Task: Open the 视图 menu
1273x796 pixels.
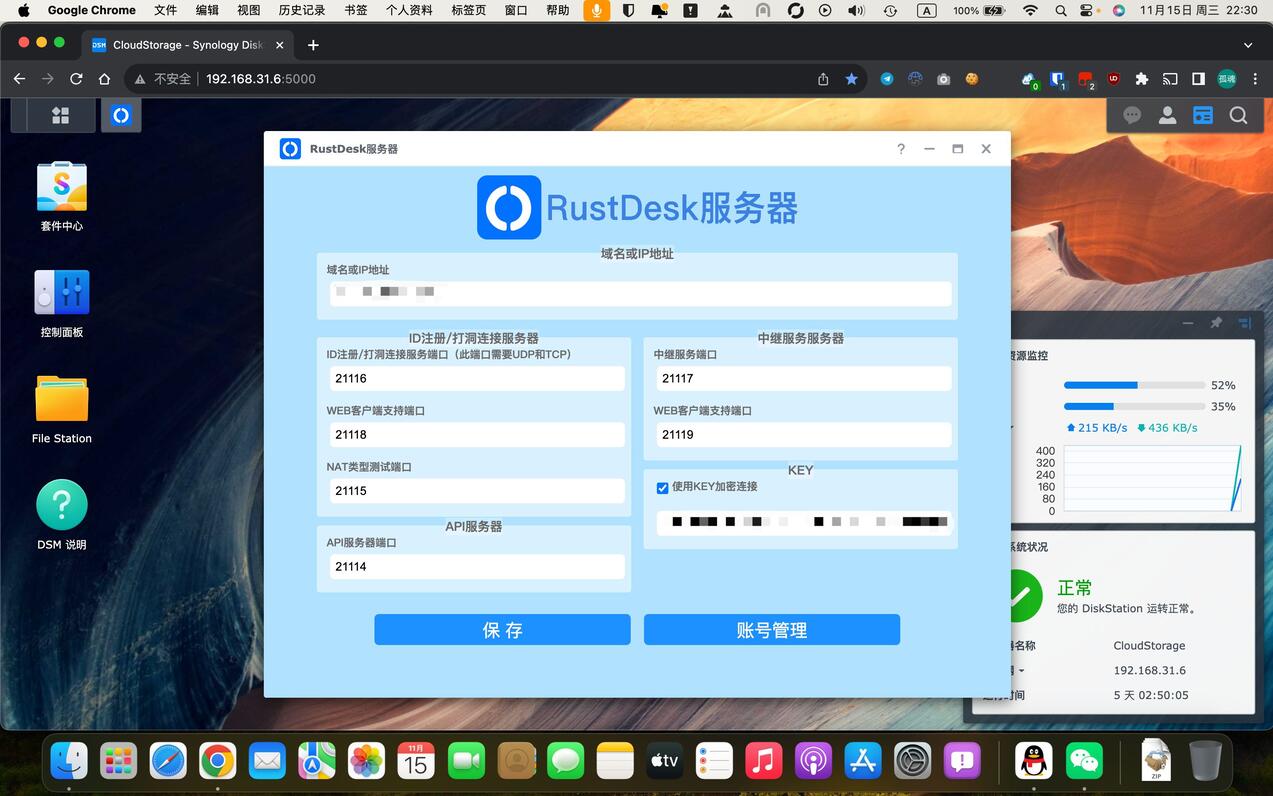Action: tap(249, 10)
